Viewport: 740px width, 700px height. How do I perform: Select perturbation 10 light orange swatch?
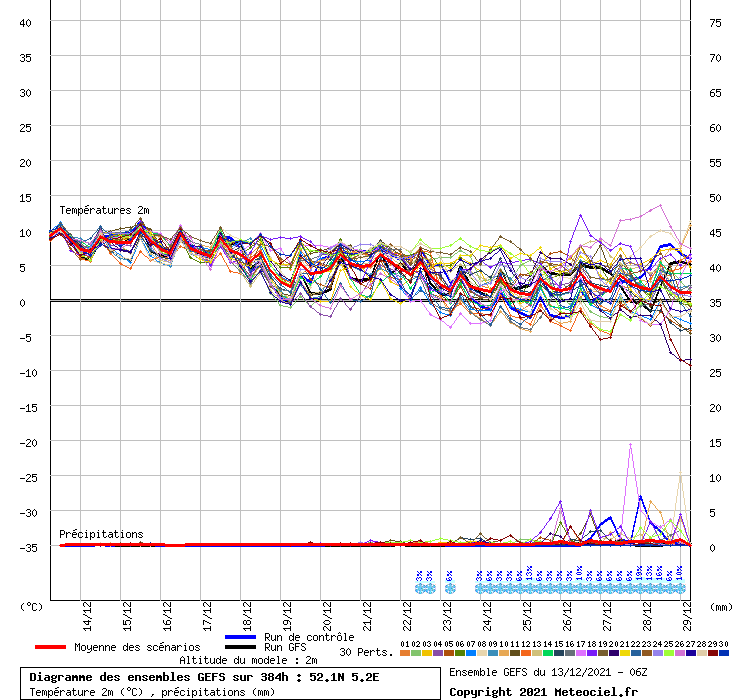click(504, 653)
